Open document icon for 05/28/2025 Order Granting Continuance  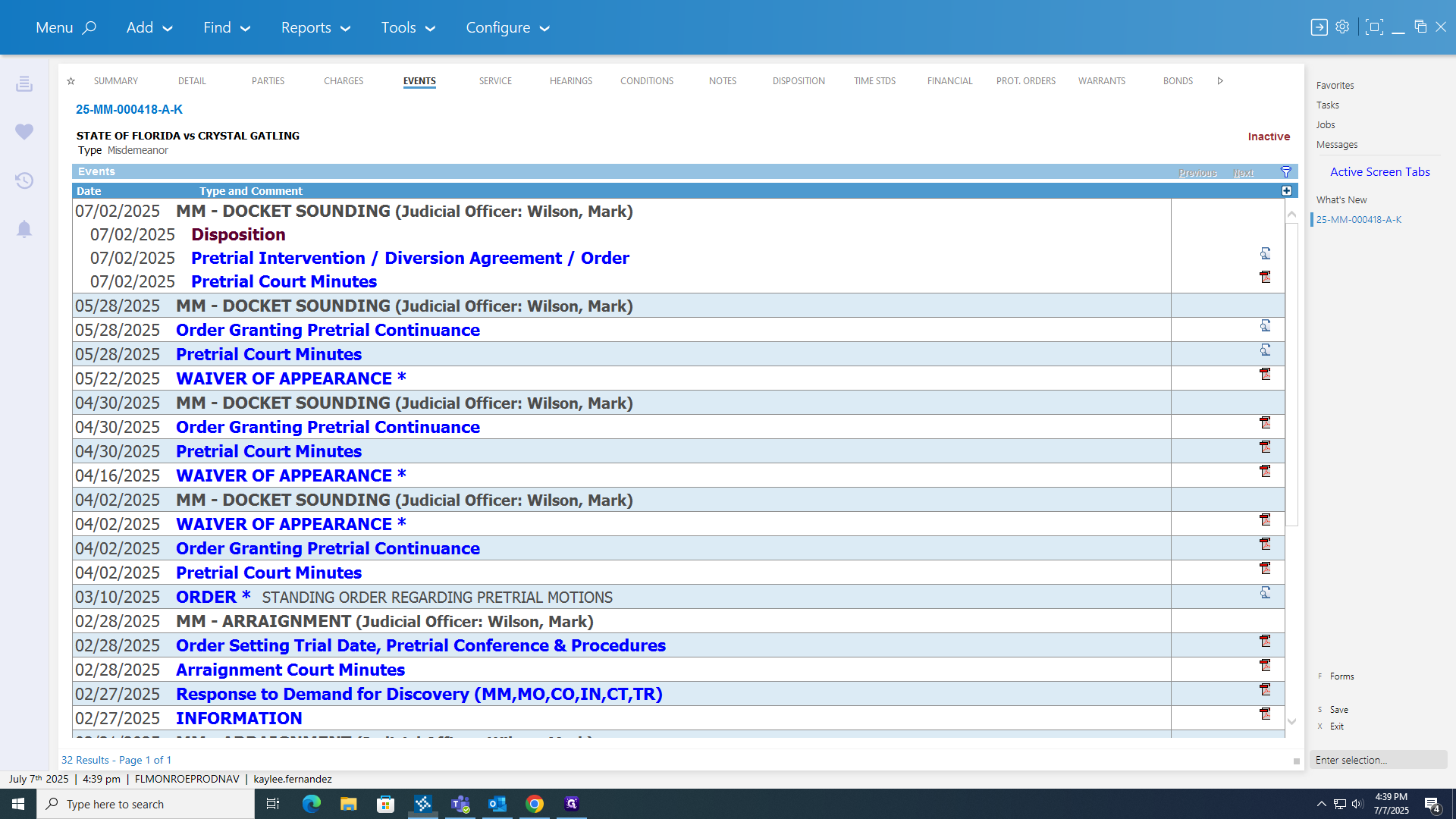1265,325
